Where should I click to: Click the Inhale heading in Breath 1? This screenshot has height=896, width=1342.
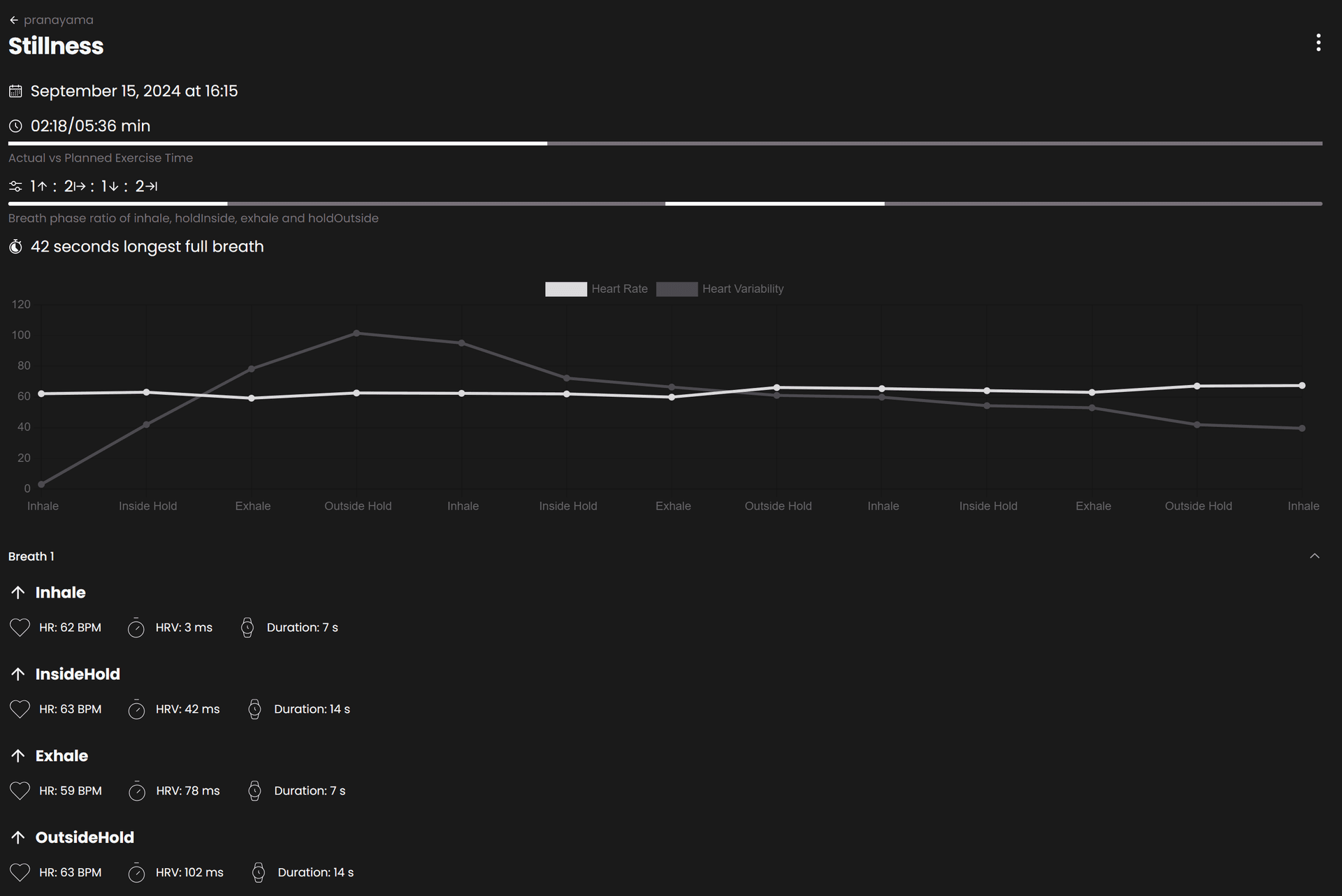(61, 593)
